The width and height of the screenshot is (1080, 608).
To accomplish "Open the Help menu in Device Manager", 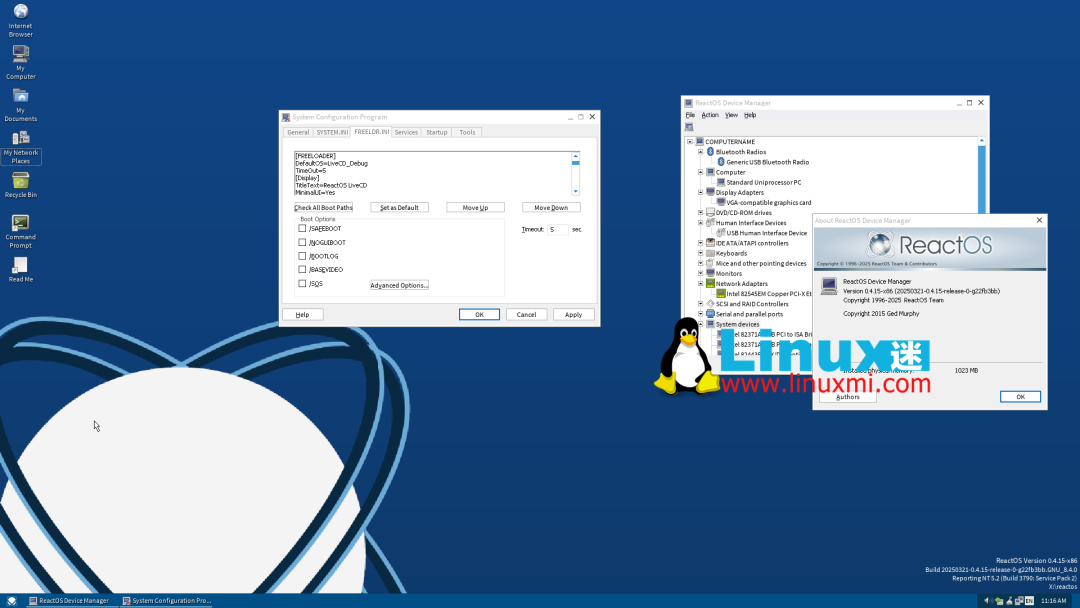I will pos(749,115).
